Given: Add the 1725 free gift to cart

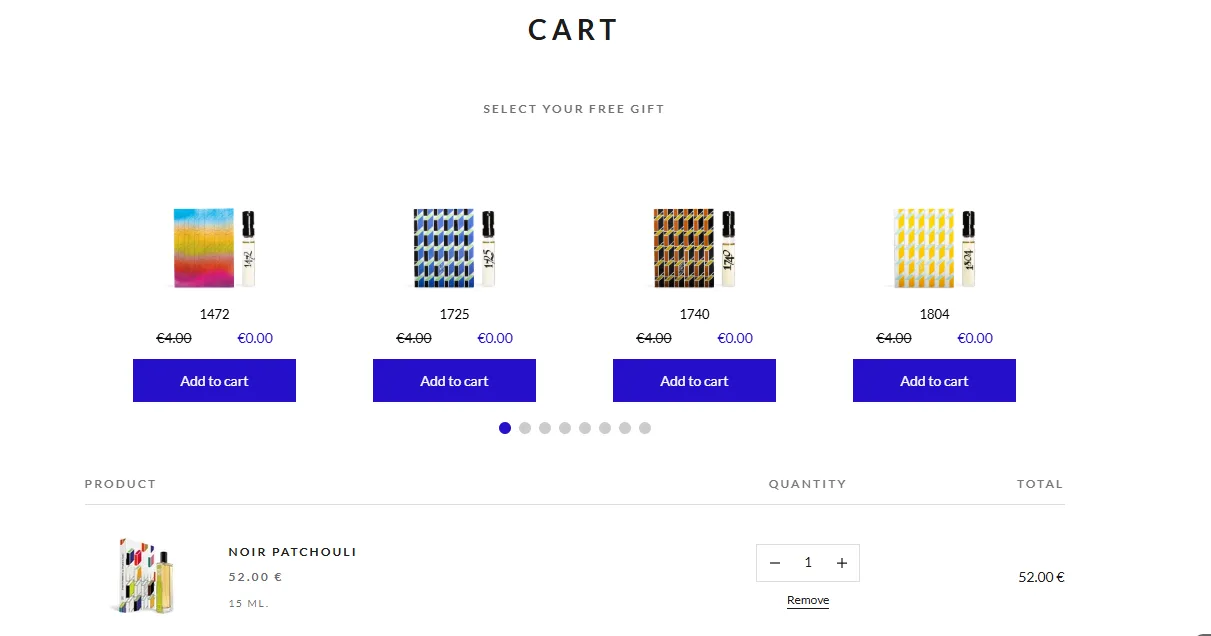Looking at the screenshot, I should point(454,381).
